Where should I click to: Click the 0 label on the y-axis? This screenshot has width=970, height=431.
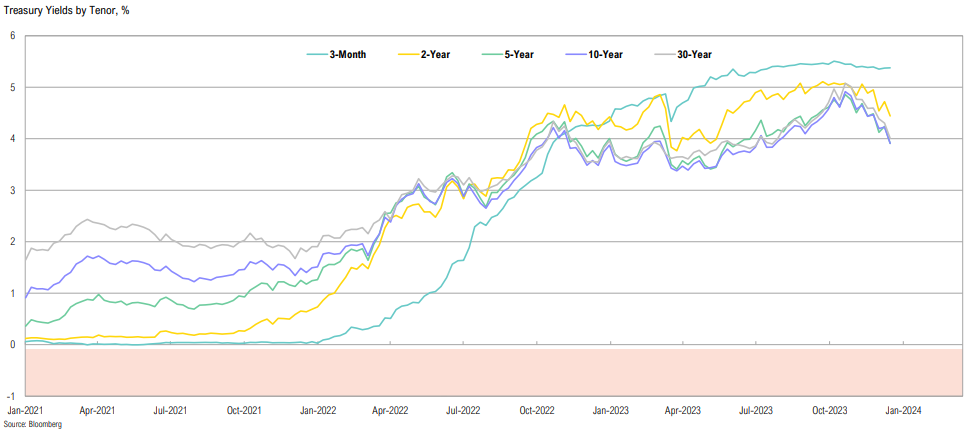pyautogui.click(x=13, y=344)
